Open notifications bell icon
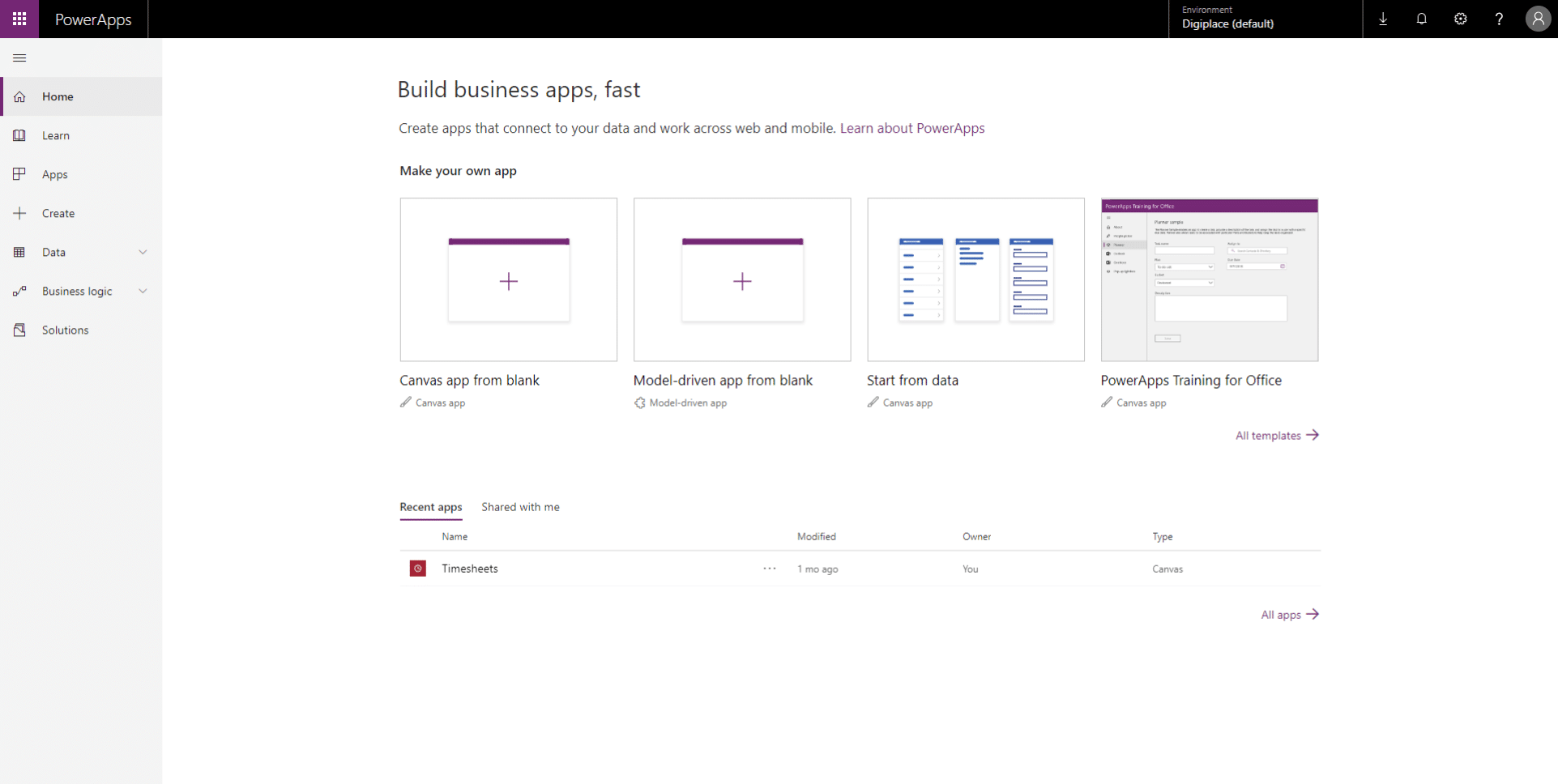The width and height of the screenshot is (1558, 784). pos(1421,19)
